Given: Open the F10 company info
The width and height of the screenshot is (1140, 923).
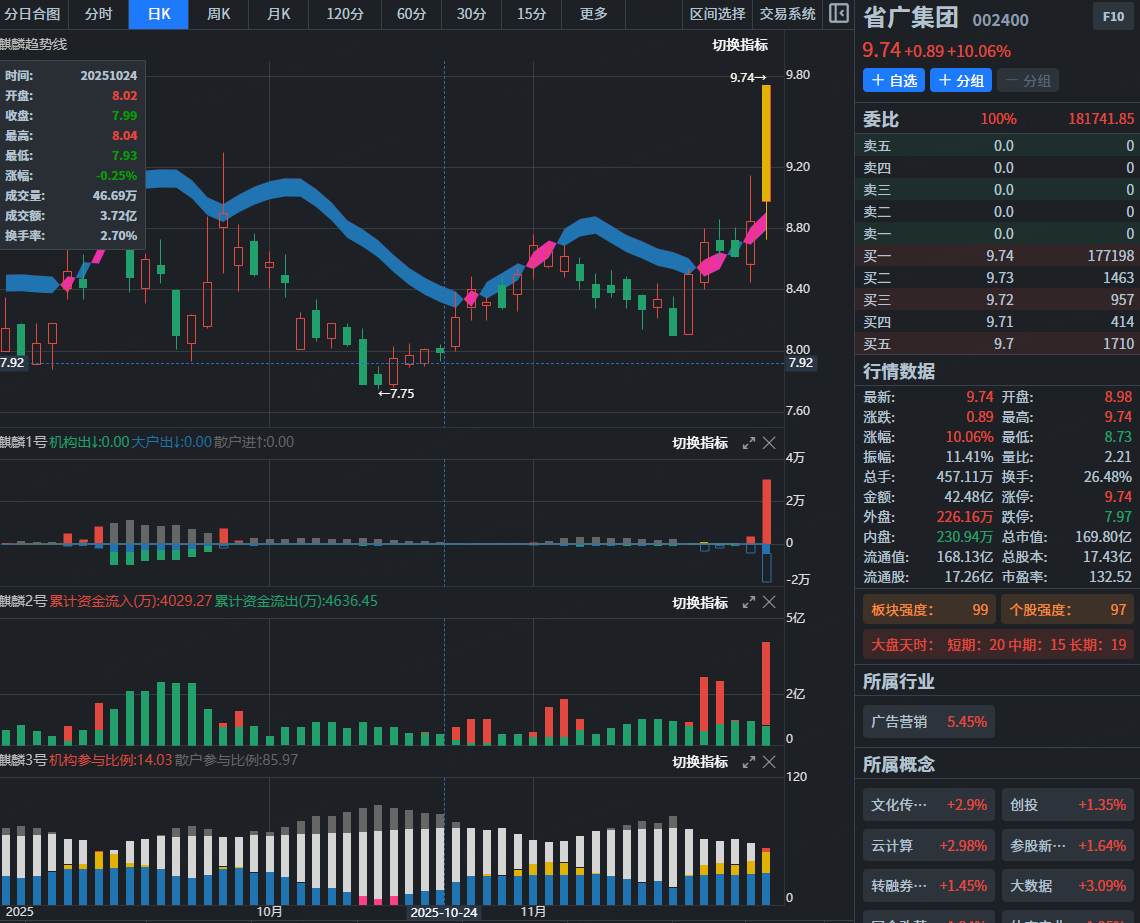Looking at the screenshot, I should [1113, 17].
